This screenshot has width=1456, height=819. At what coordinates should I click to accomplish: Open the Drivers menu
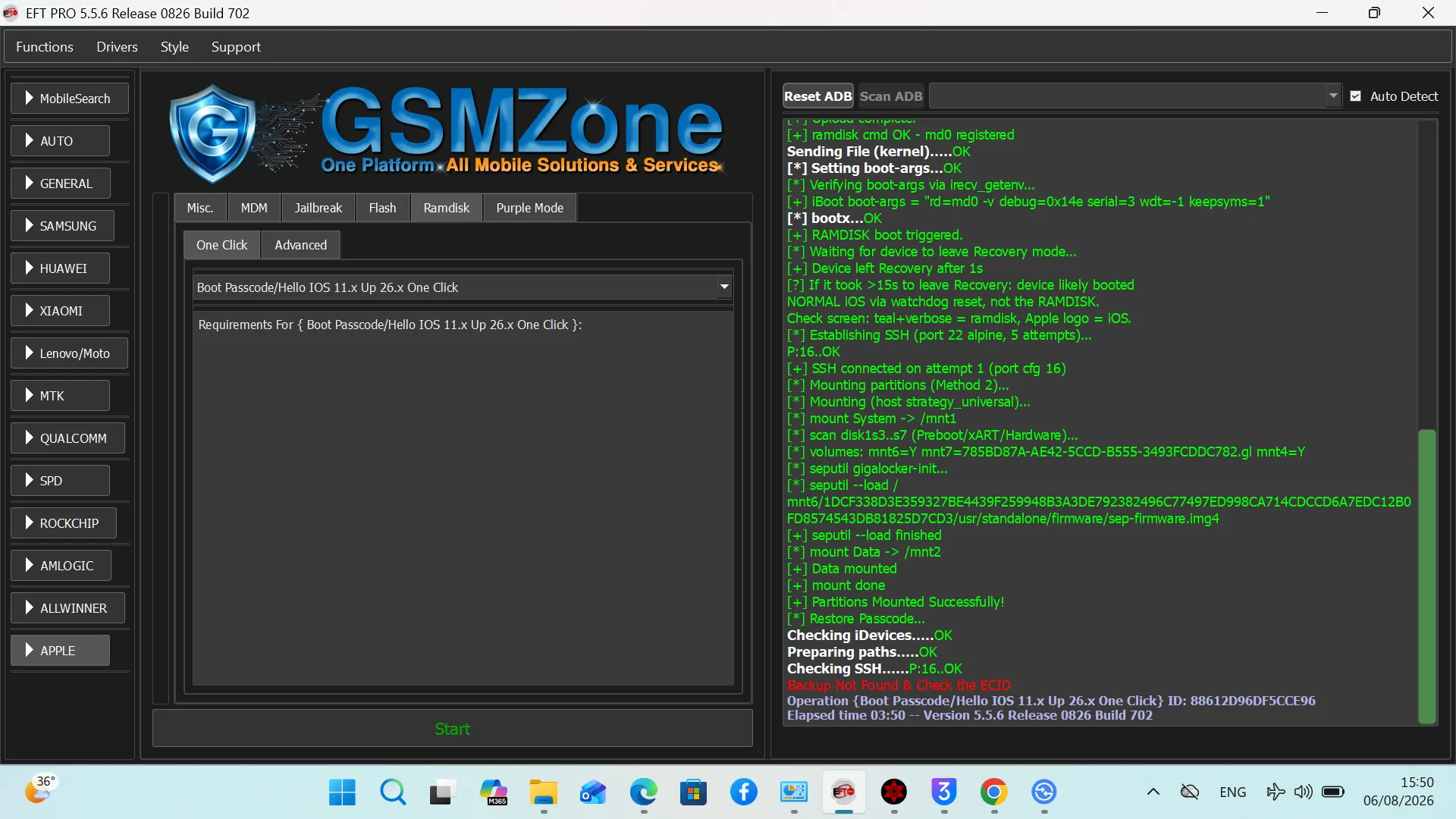tap(117, 47)
